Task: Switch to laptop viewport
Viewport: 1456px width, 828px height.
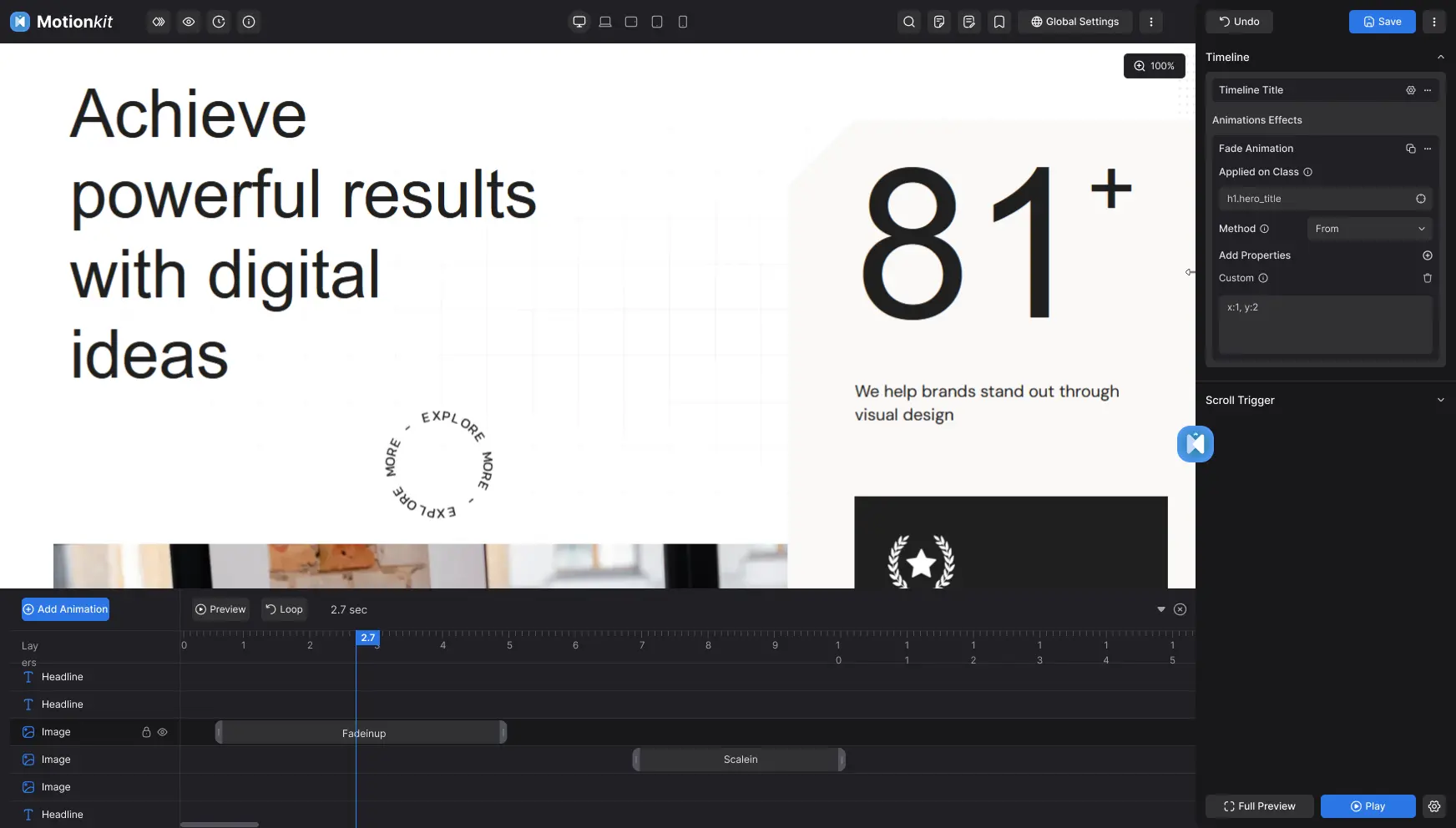Action: (x=605, y=22)
